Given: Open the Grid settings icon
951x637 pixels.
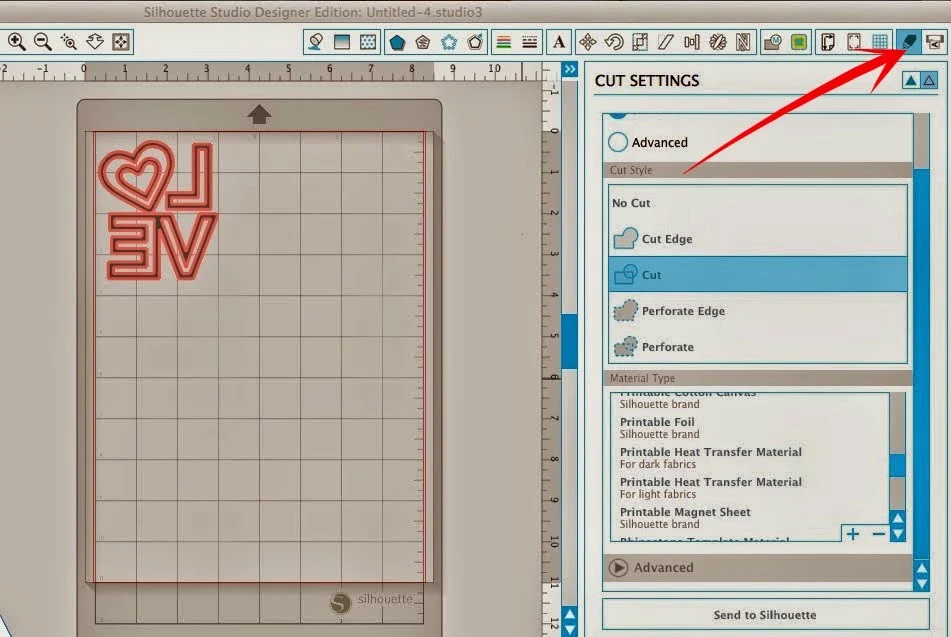Looking at the screenshot, I should click(880, 42).
